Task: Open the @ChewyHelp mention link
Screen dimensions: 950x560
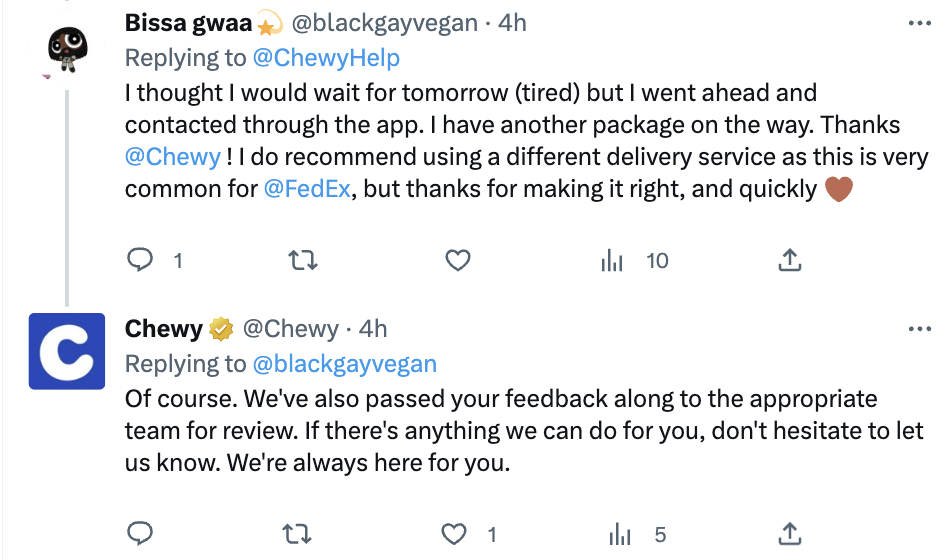Action: pos(326,58)
